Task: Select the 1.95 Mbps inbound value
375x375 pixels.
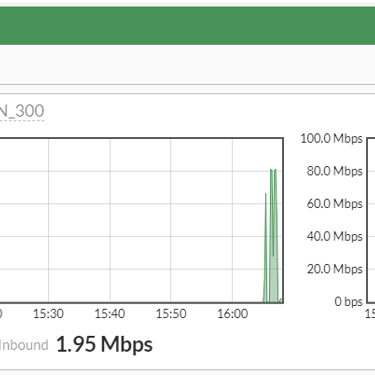Action: click(104, 345)
